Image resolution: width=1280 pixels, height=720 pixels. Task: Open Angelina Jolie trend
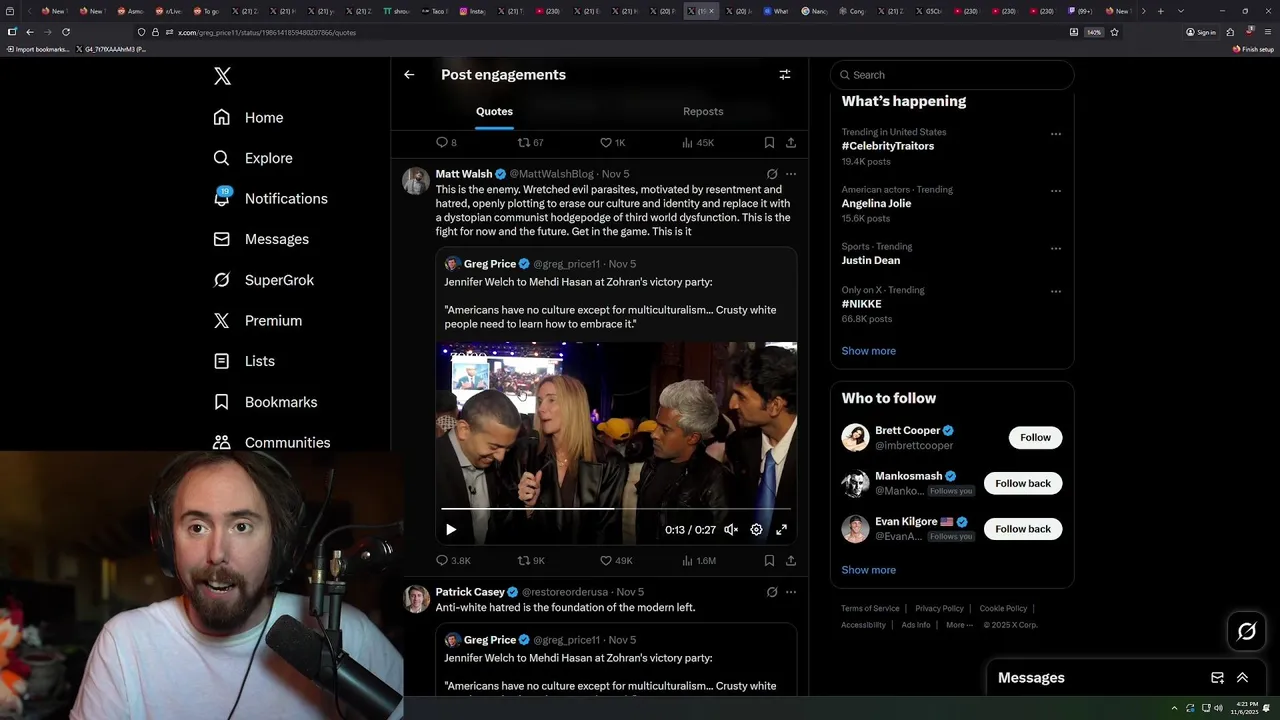click(876, 203)
